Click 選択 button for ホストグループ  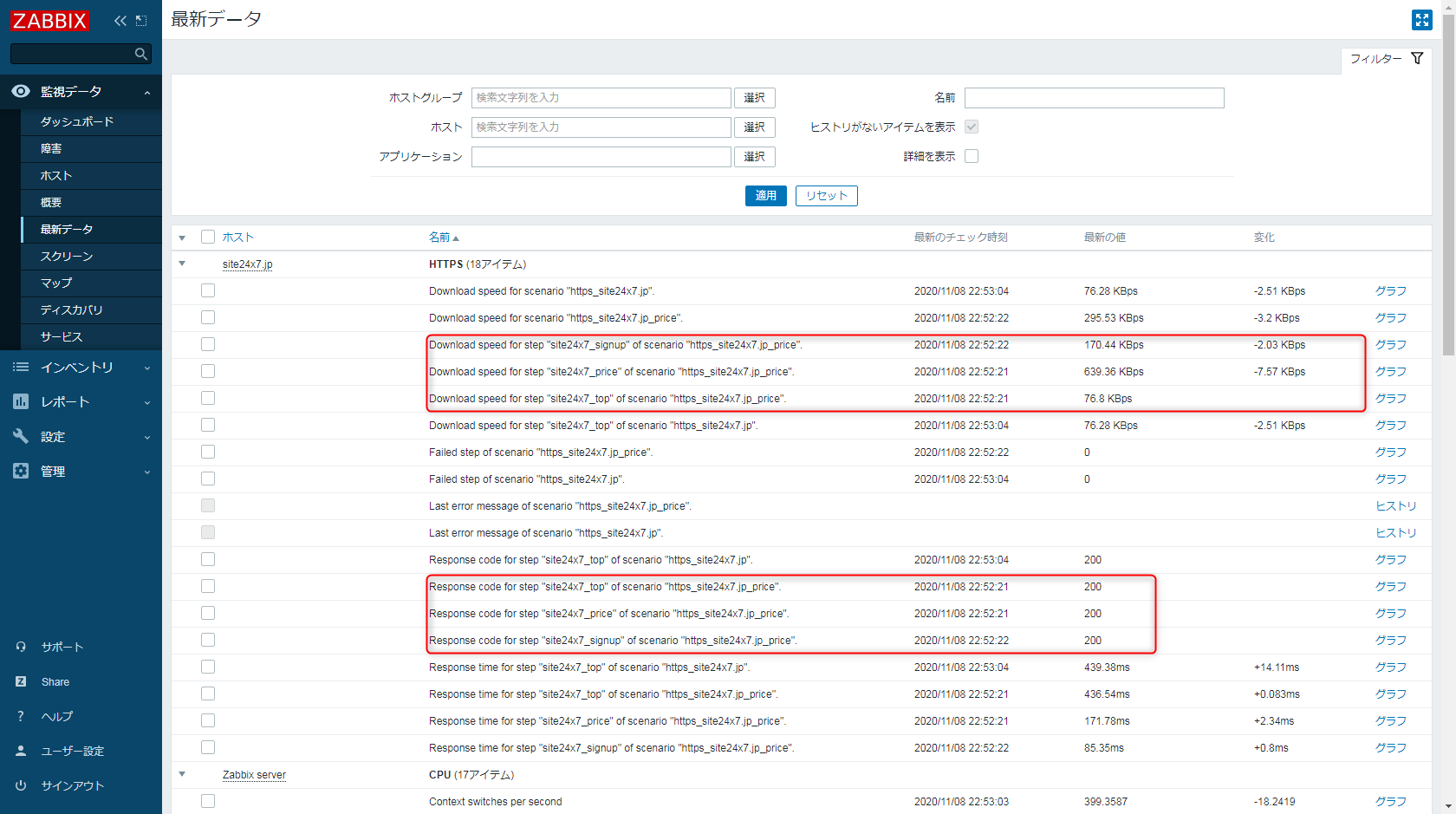click(755, 98)
